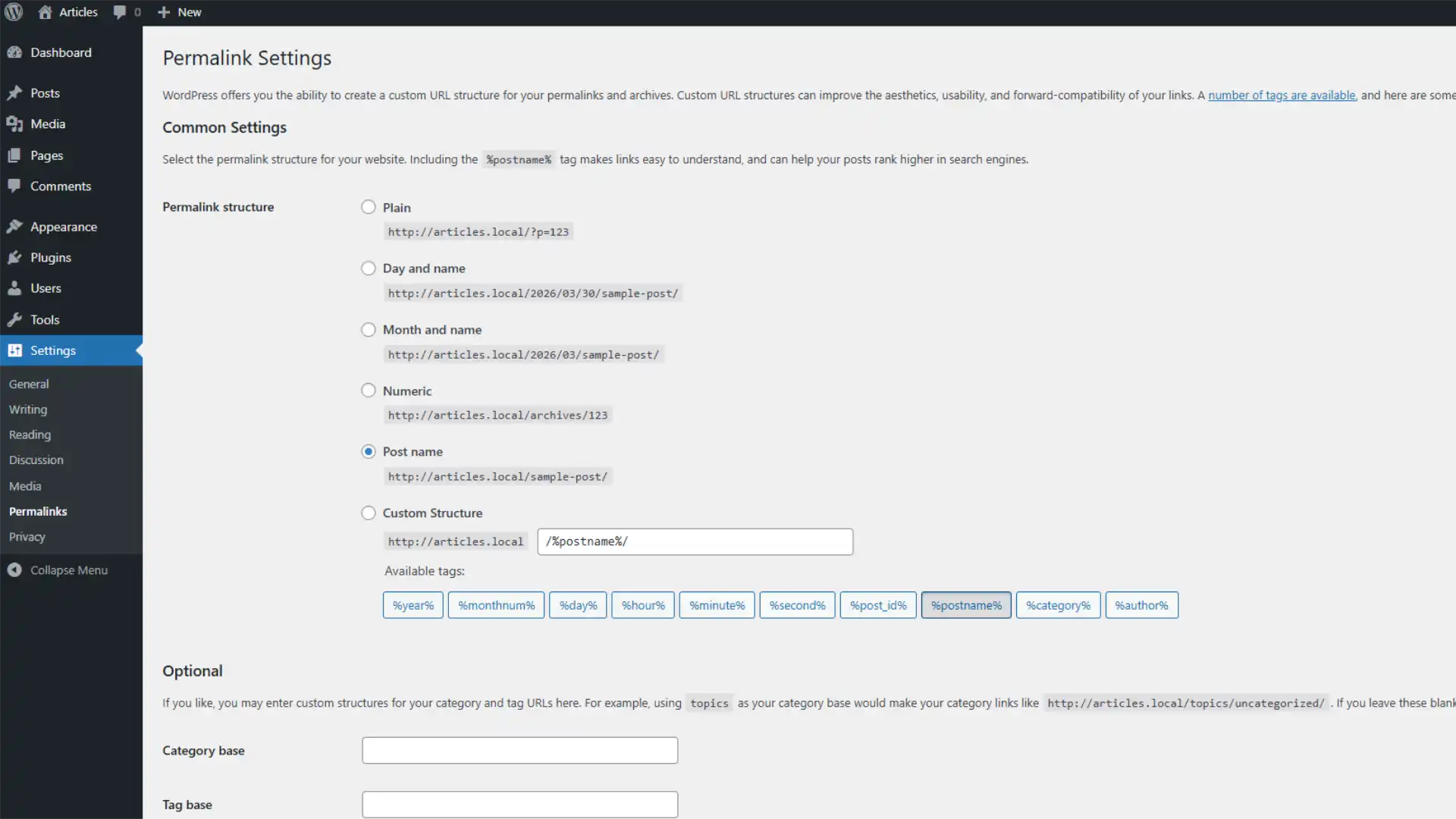
Task: Insert the %category% tag
Action: [1059, 605]
